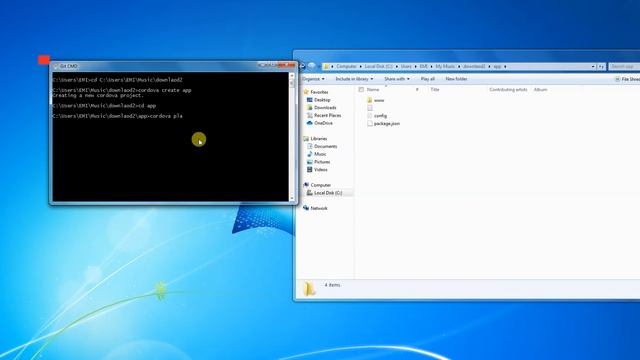Click My Music in the address breadcrumb
640x360 pixels.
445,66
